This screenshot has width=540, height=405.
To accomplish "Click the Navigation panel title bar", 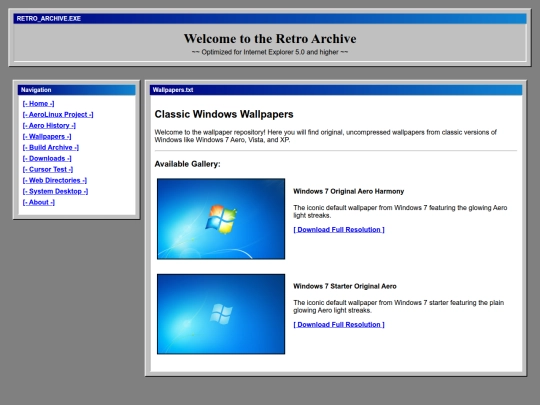I will pos(76,90).
